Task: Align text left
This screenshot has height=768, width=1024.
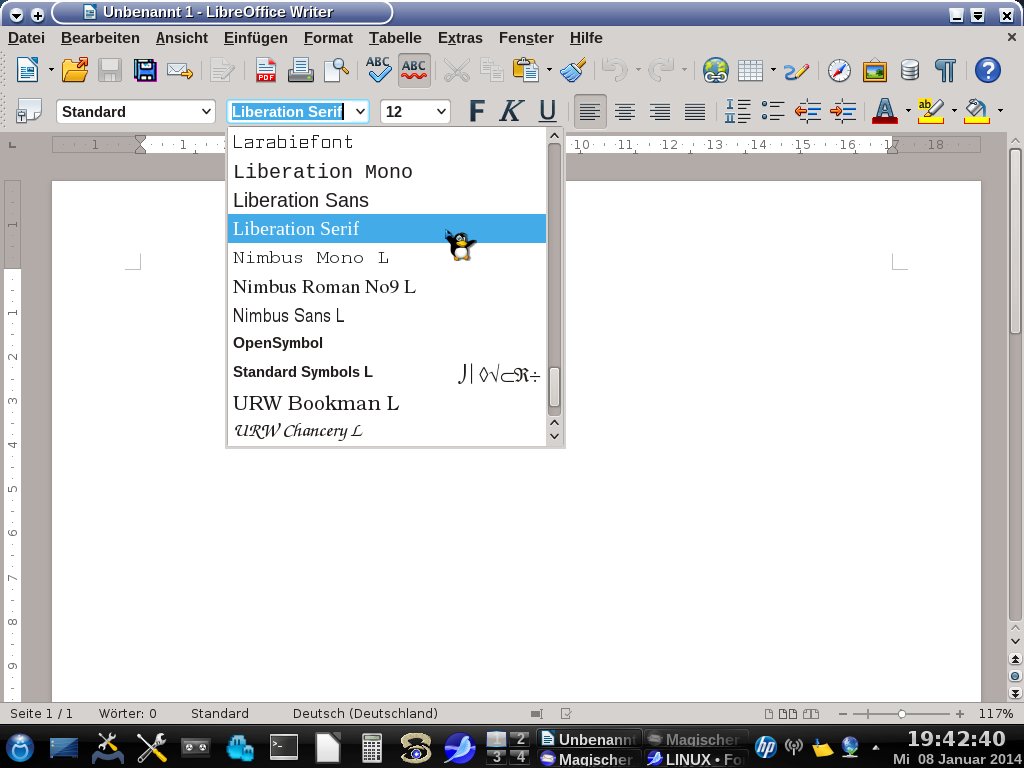Action: 590,112
